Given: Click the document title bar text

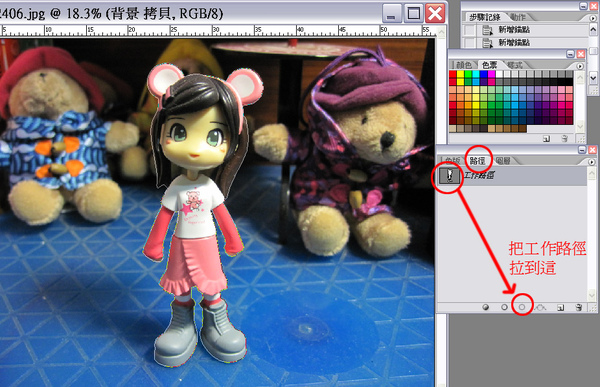Looking at the screenshot, I should tap(111, 14).
